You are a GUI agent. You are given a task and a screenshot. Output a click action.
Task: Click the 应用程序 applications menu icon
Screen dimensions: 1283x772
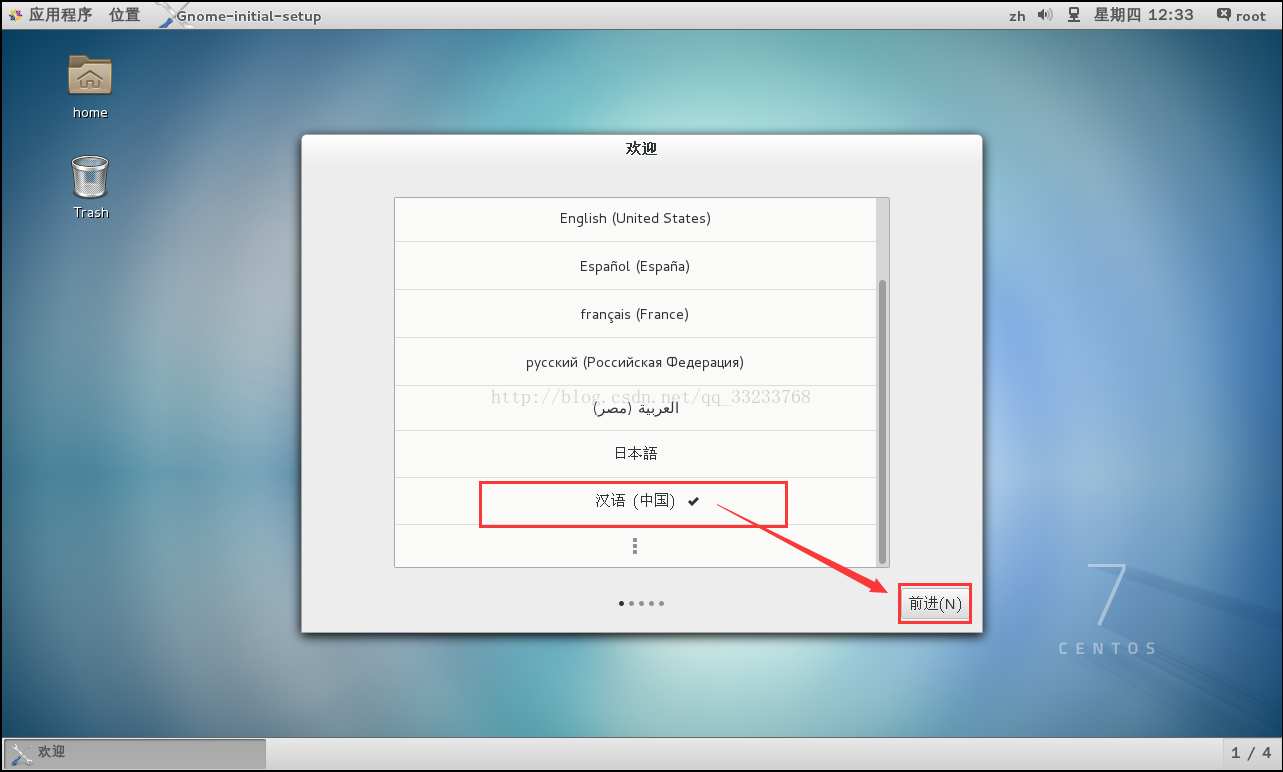[x=16, y=15]
